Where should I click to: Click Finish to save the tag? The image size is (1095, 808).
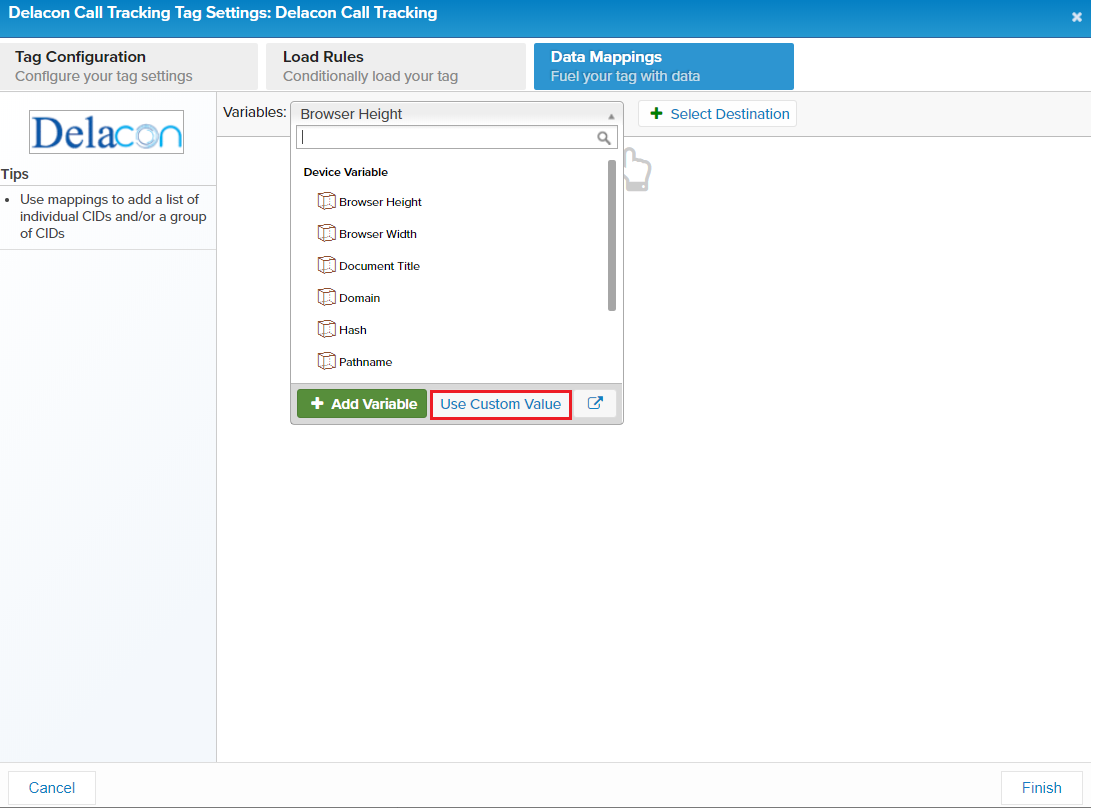coord(1041,788)
